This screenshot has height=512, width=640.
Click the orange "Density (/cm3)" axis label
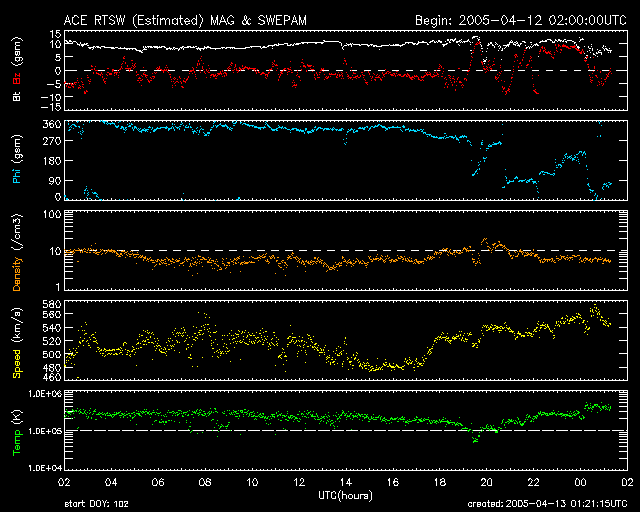[x=17, y=252]
